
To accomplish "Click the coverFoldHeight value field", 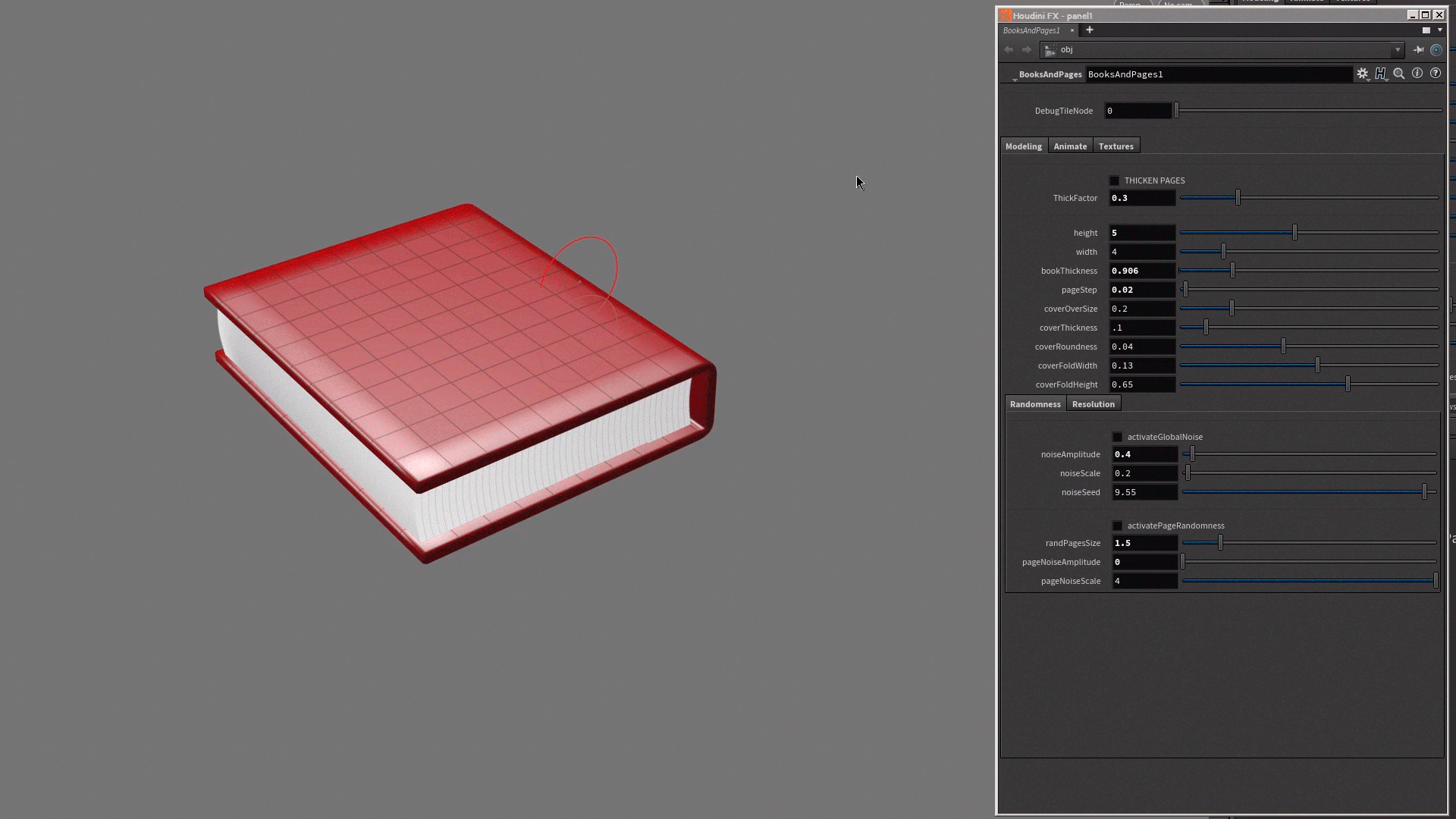I will (x=1142, y=384).
